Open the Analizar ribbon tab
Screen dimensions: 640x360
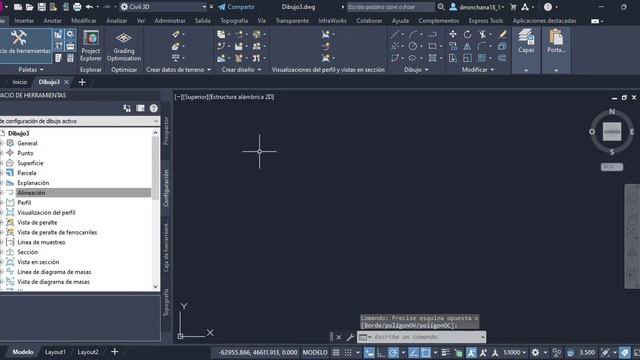[117, 20]
